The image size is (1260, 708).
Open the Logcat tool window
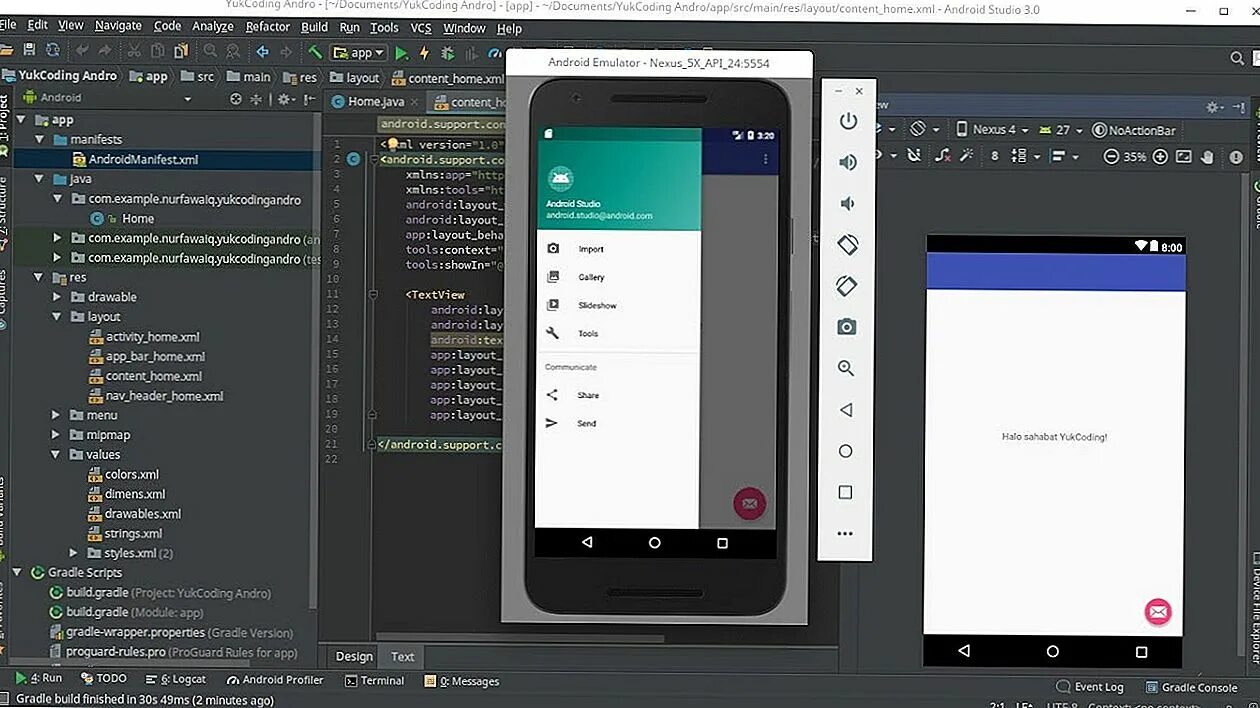175,679
